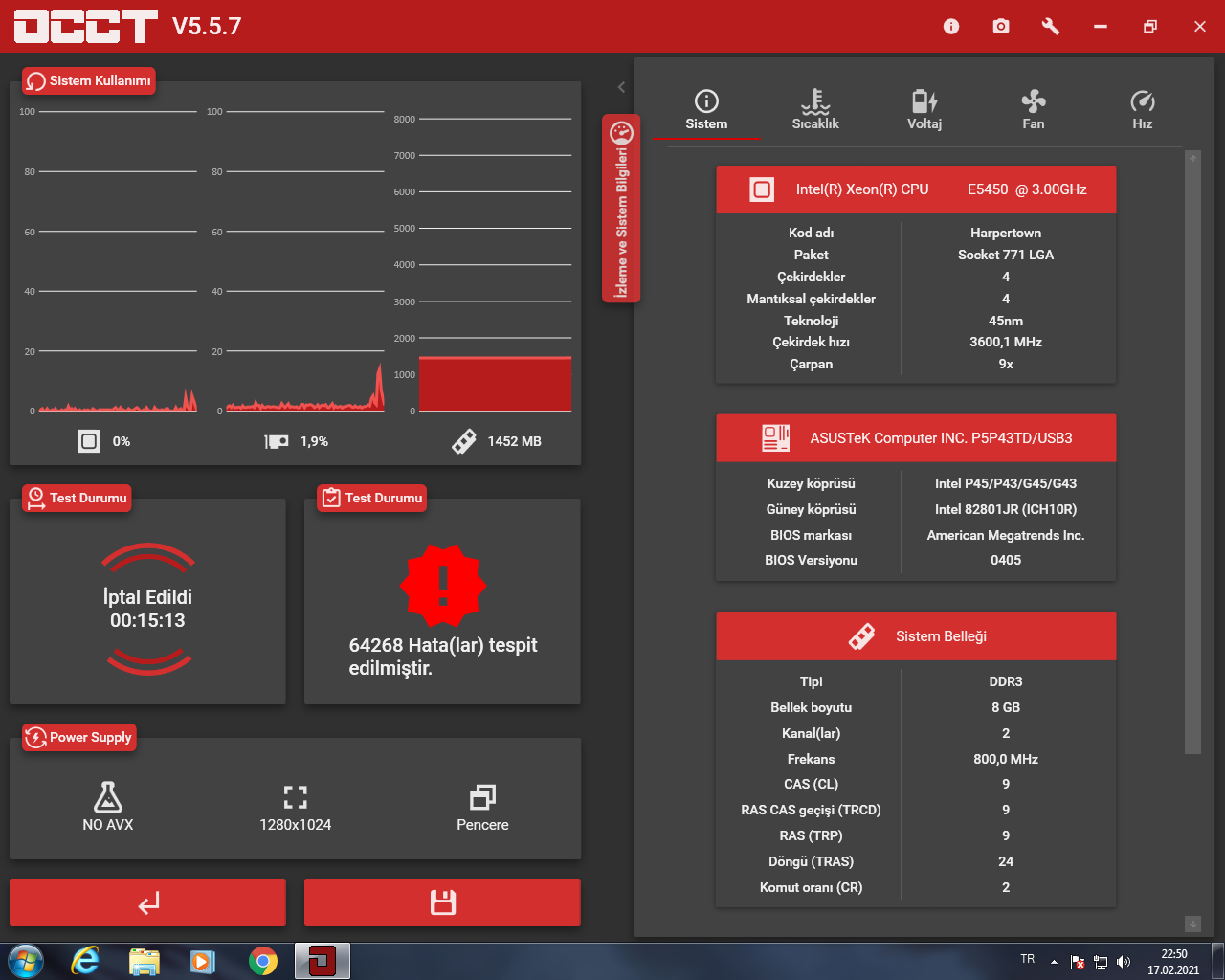The image size is (1225, 980).
Task: Show hidden tray icons arrow
Action: click(x=1054, y=962)
